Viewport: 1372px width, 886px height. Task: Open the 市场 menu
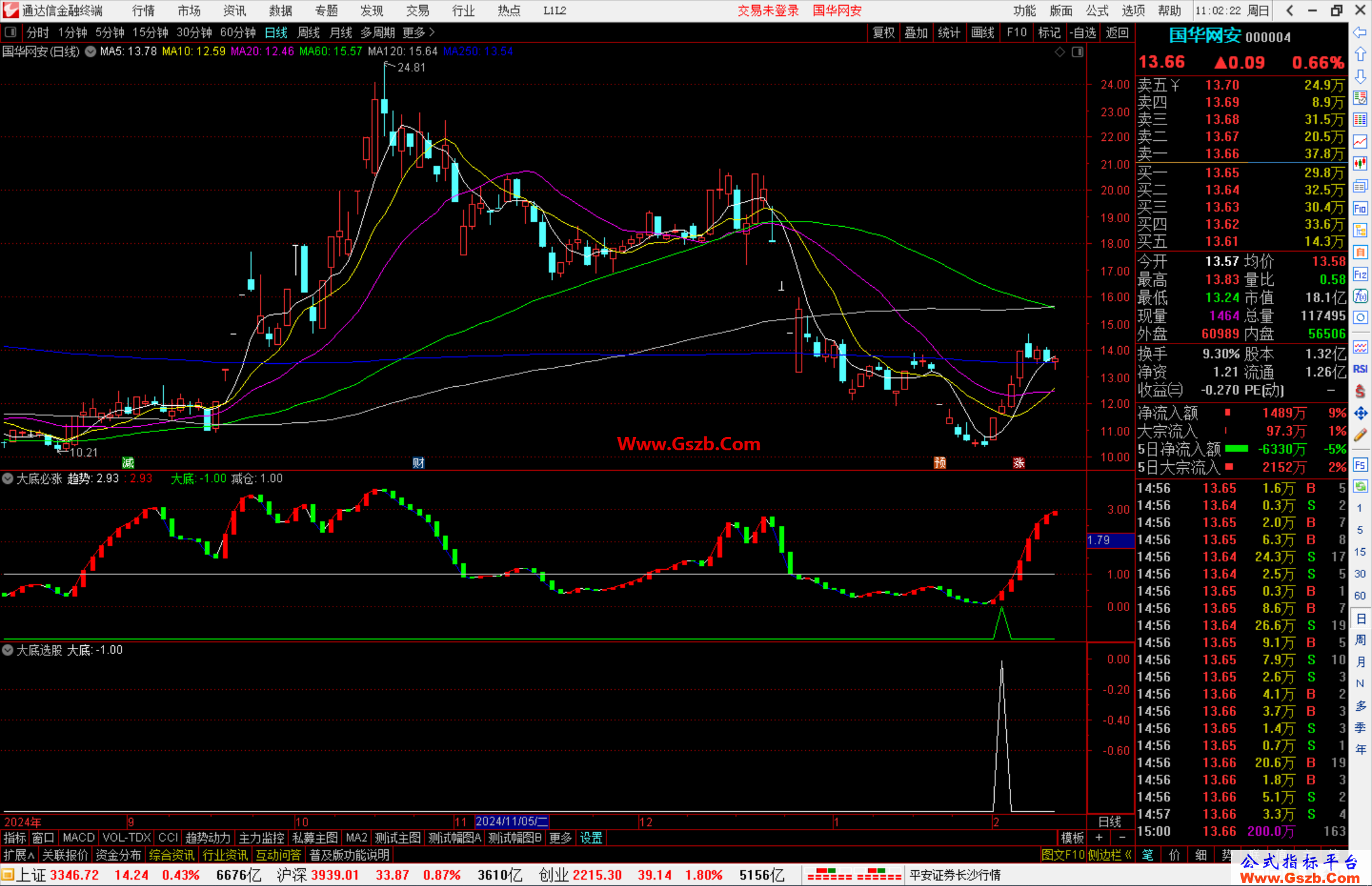189,11
